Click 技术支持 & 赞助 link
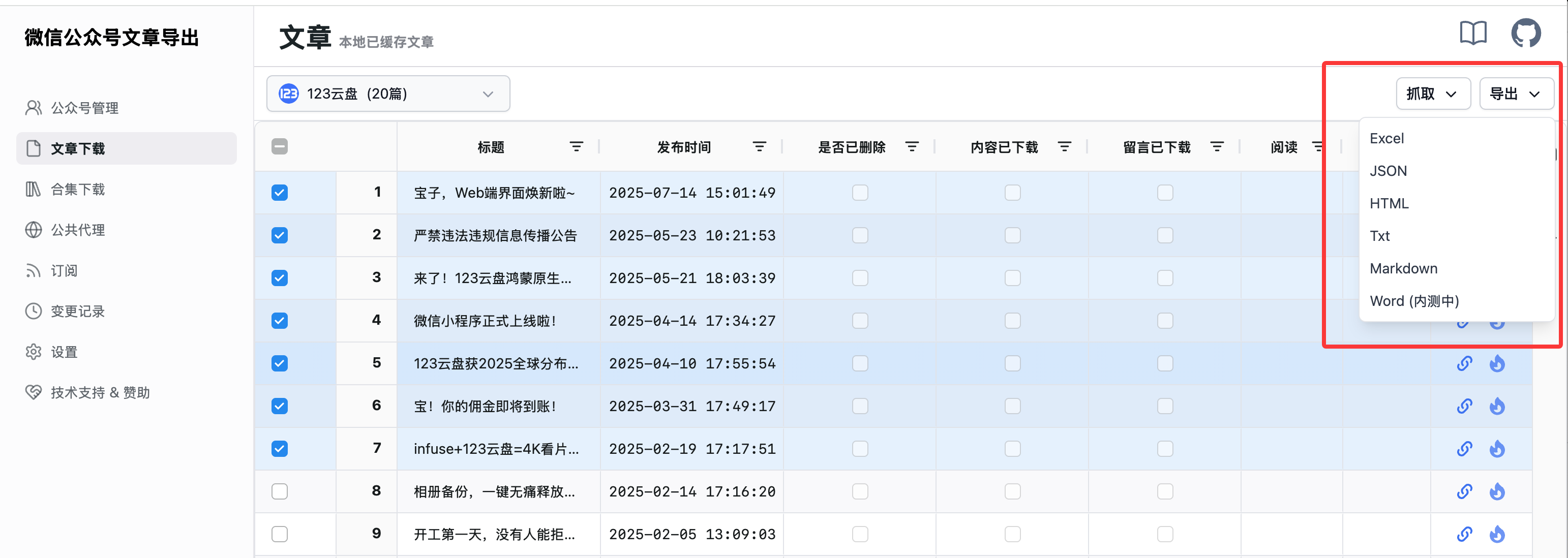The height and width of the screenshot is (558, 1568). (101, 392)
